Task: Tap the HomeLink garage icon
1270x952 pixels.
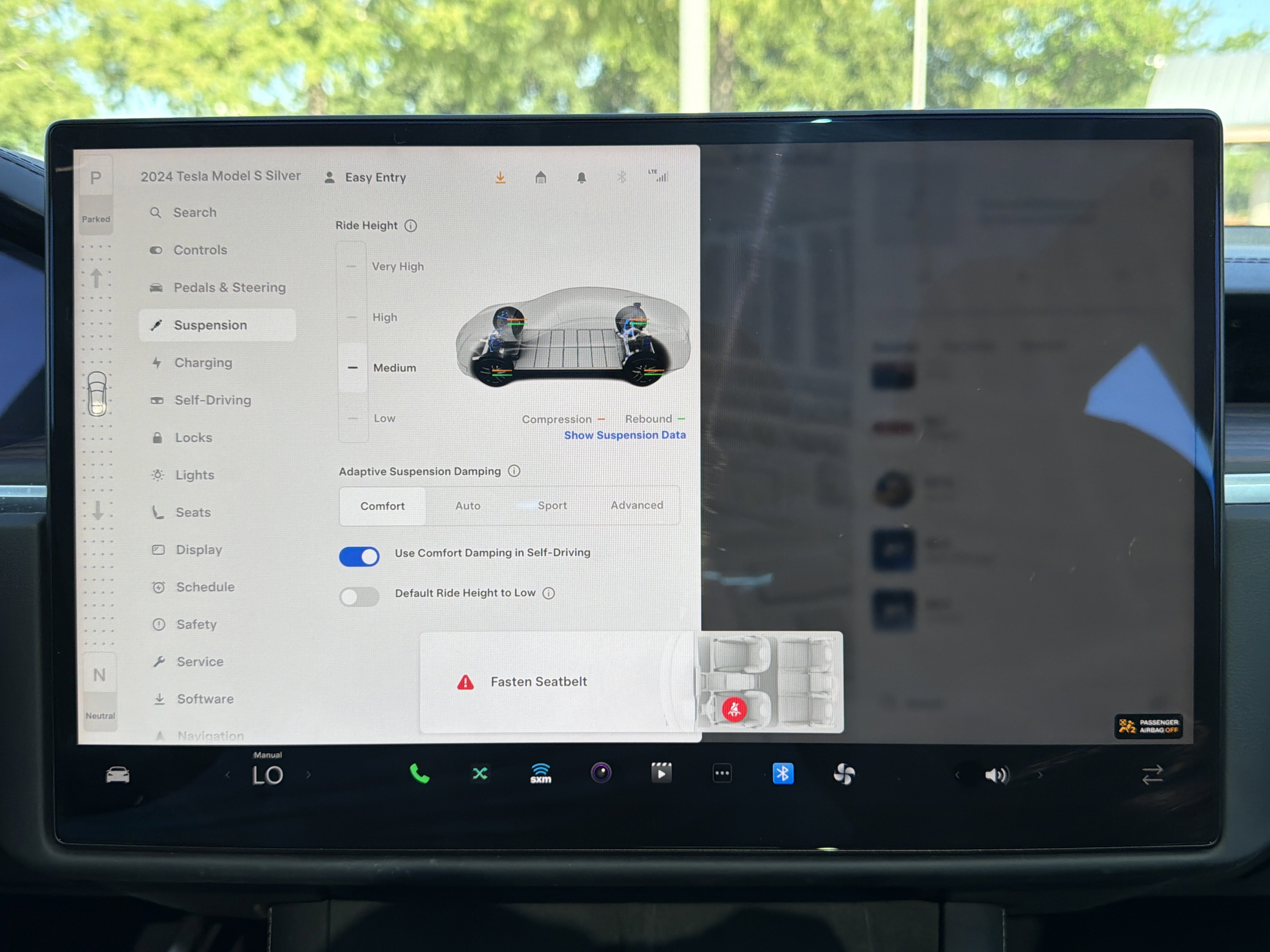Action: (541, 177)
